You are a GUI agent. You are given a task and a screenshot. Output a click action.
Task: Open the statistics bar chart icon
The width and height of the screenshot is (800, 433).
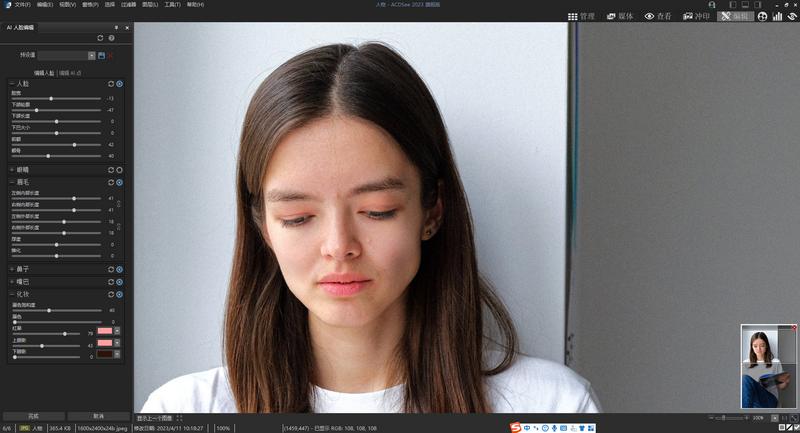(x=777, y=16)
